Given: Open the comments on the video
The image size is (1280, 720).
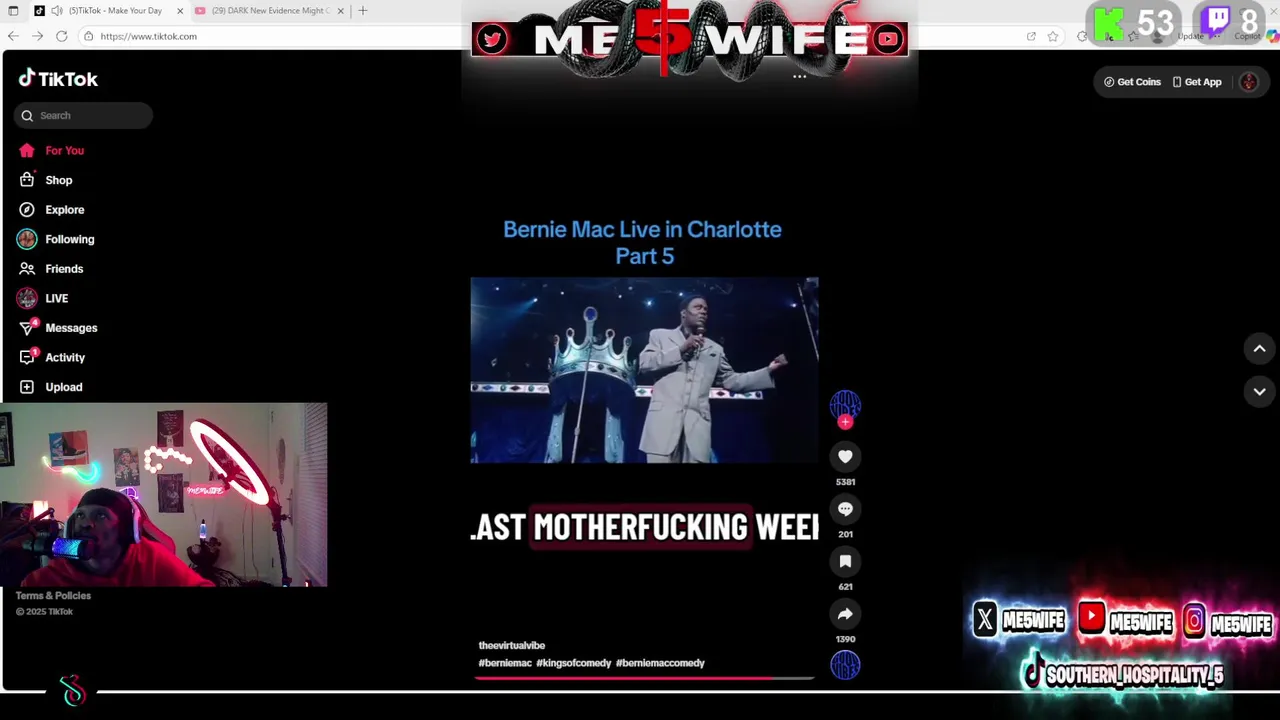Looking at the screenshot, I should 845,509.
